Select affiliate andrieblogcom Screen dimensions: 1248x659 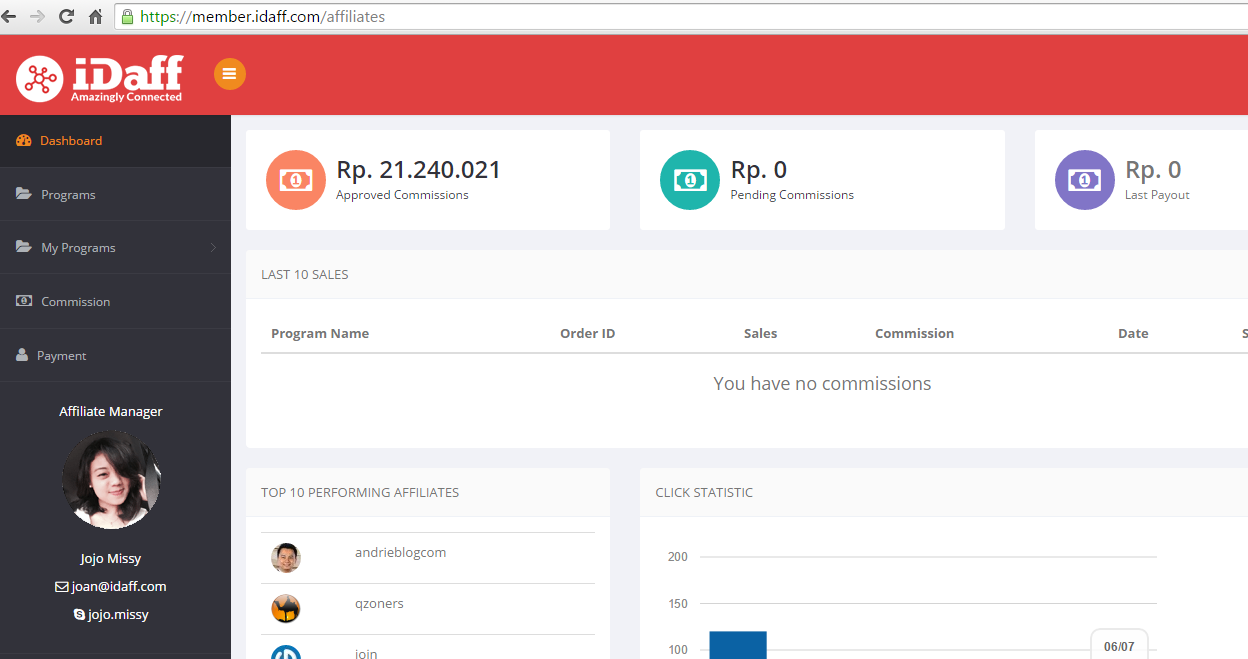400,552
